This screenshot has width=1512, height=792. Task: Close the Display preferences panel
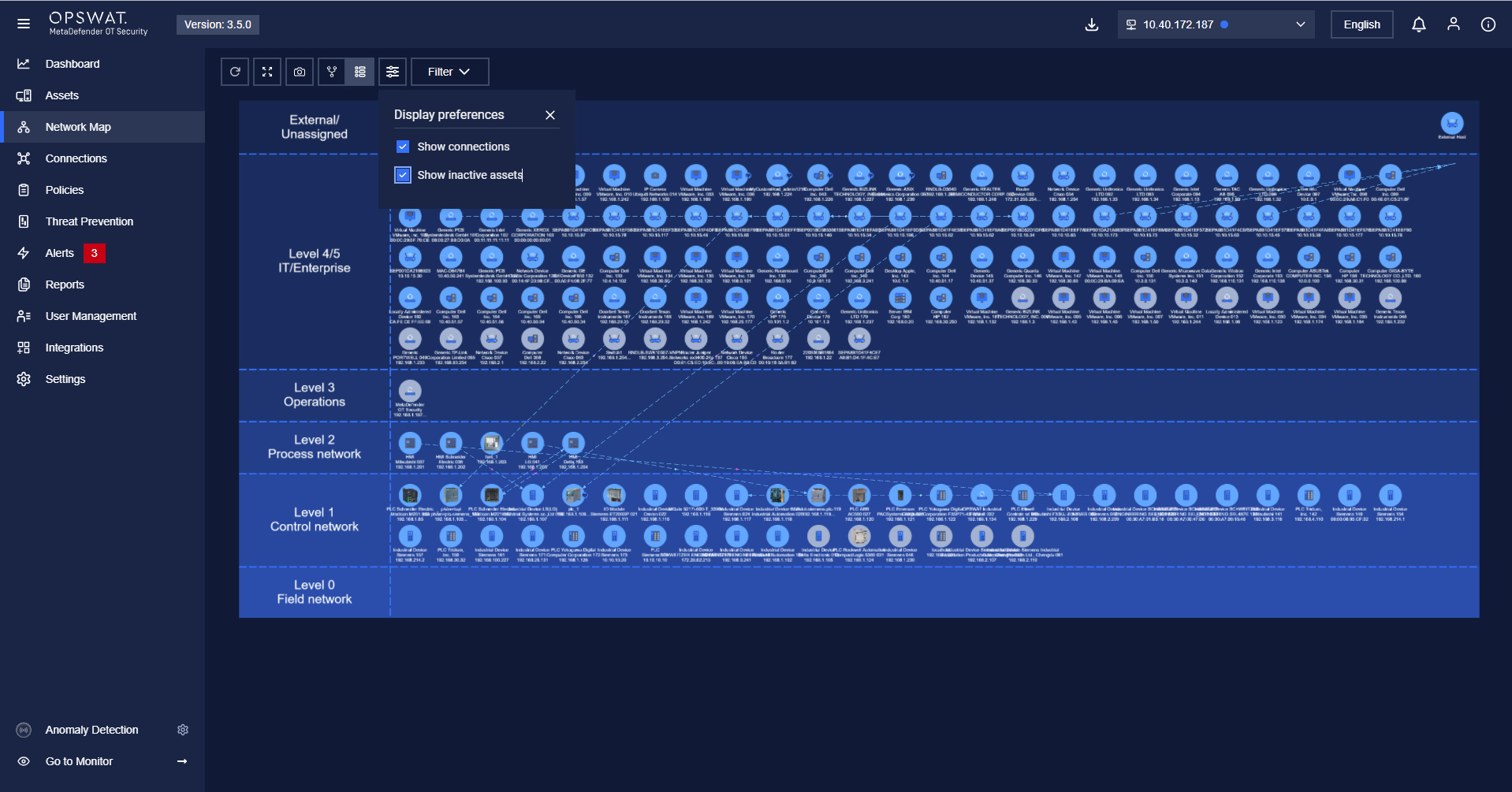coord(550,115)
